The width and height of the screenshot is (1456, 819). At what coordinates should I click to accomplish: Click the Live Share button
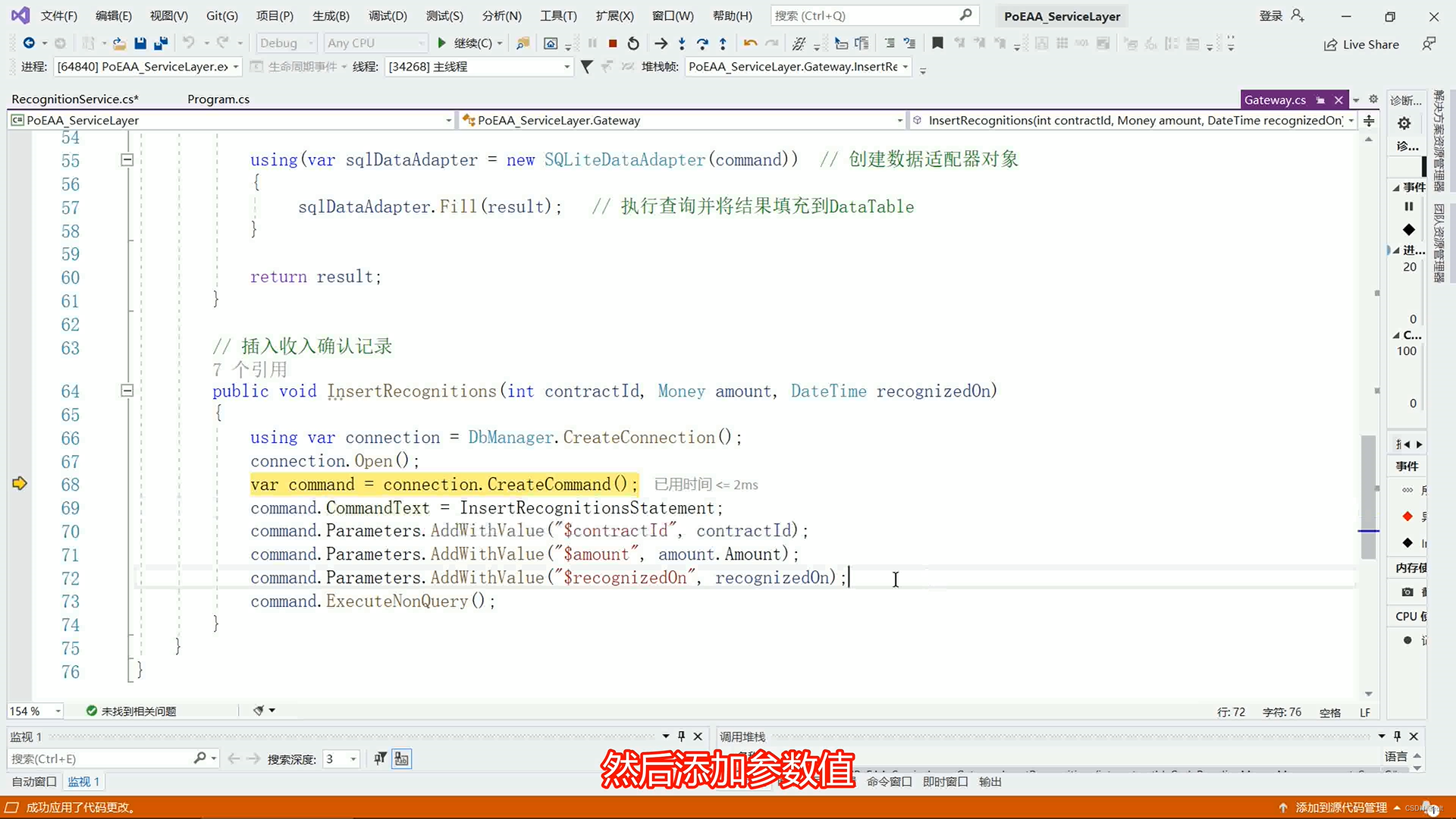pos(1361,45)
